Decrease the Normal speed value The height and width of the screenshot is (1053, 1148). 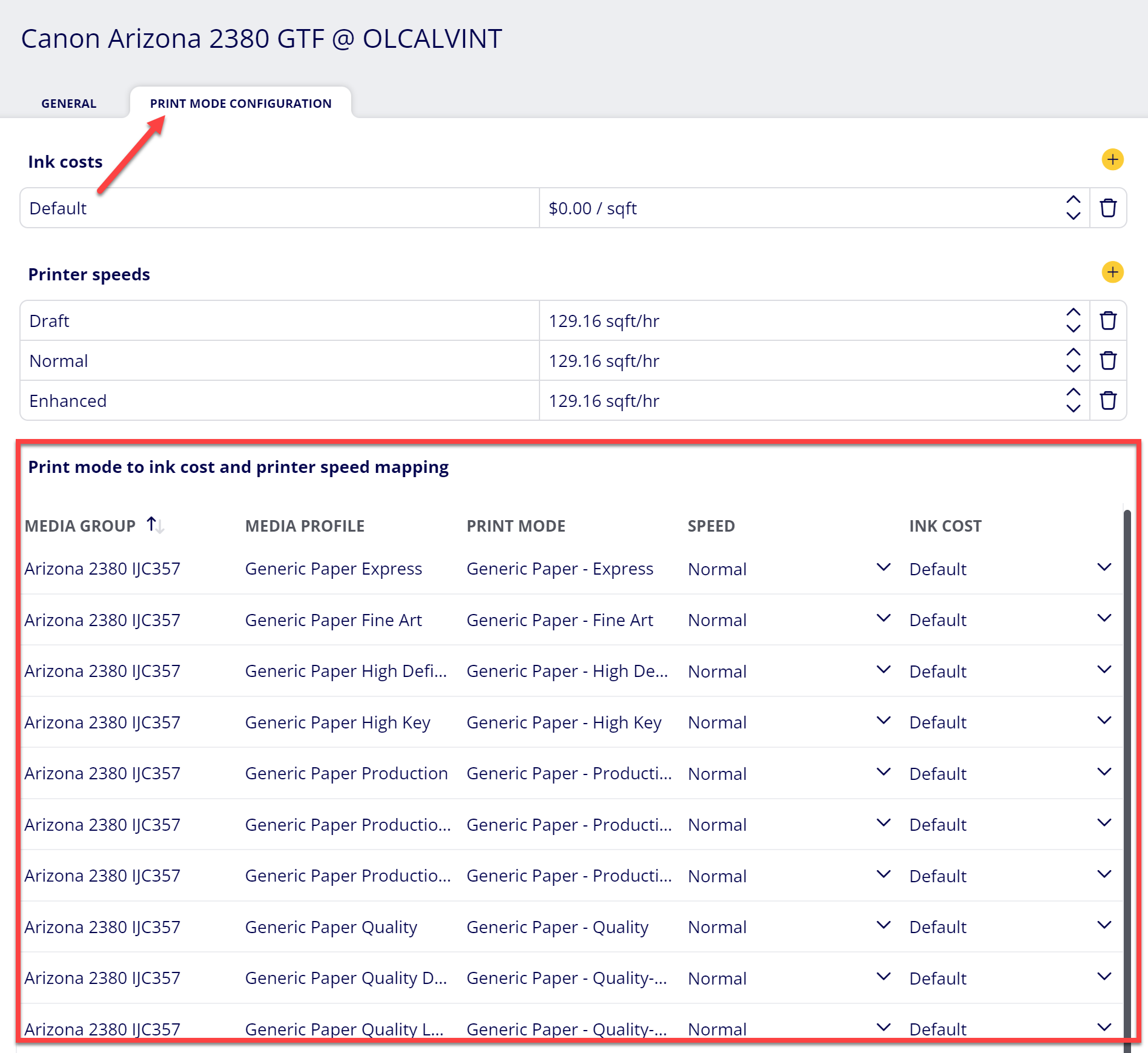pos(1073,368)
